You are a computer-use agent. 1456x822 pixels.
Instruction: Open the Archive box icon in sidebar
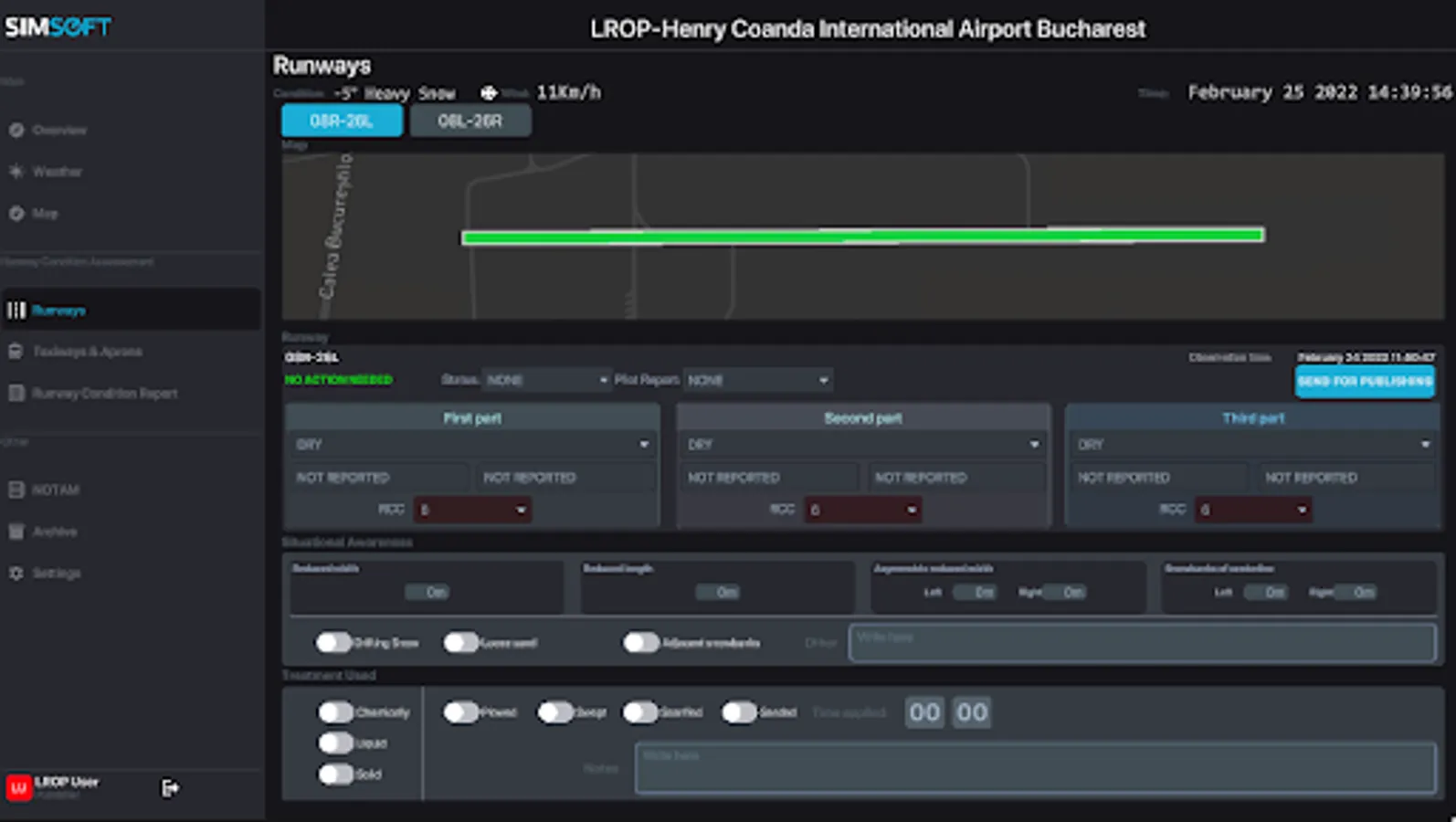16,532
